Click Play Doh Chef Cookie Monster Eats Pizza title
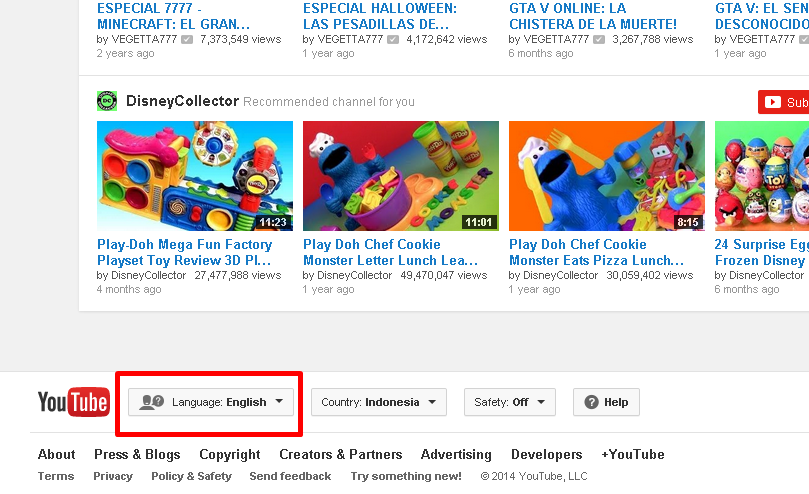 pyautogui.click(x=596, y=252)
